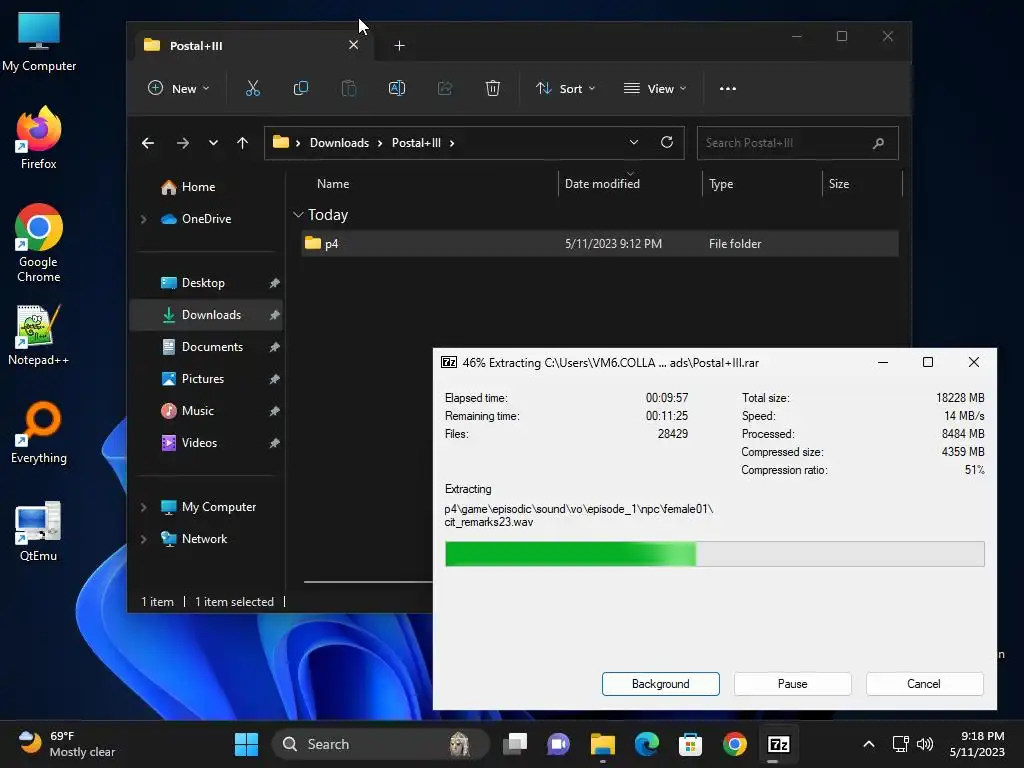
Task: Click Postal+III in the address breadcrumb
Action: [x=416, y=143]
